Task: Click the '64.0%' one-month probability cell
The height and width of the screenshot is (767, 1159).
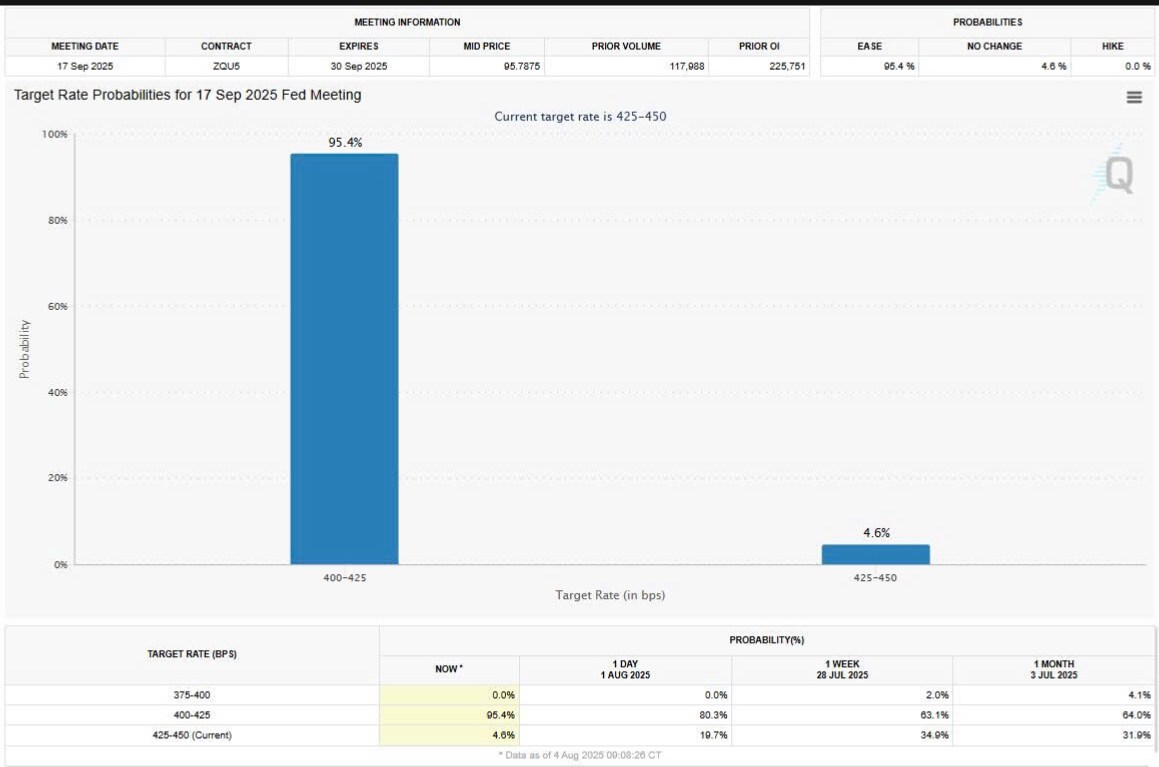Action: tap(1053, 715)
